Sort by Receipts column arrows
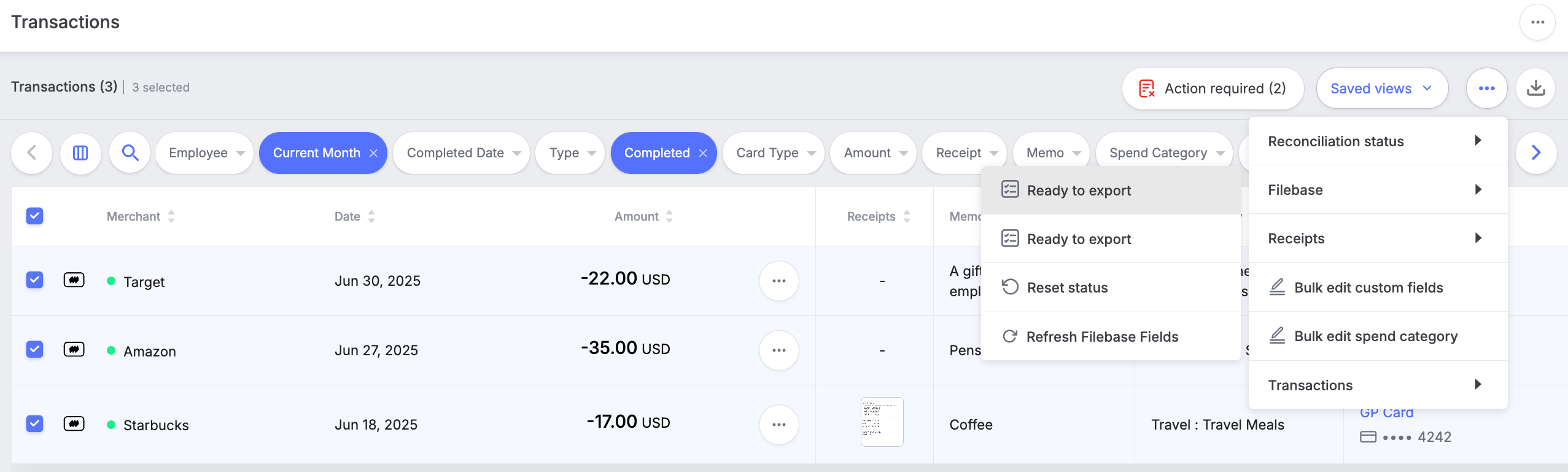The image size is (1568, 472). coord(907,216)
